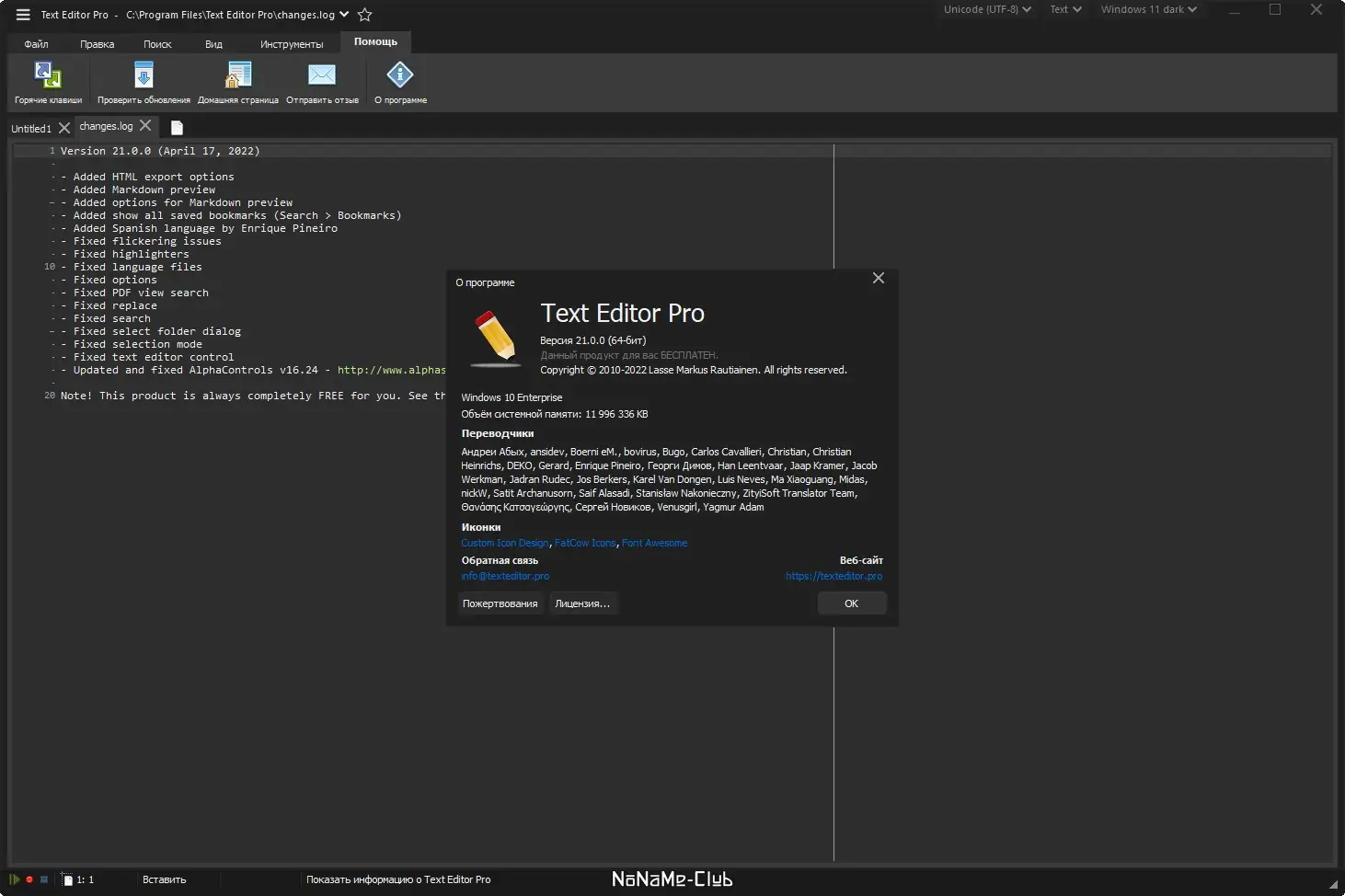The width and height of the screenshot is (1345, 896).
Task: Close the changes.log tab
Action: point(145,126)
